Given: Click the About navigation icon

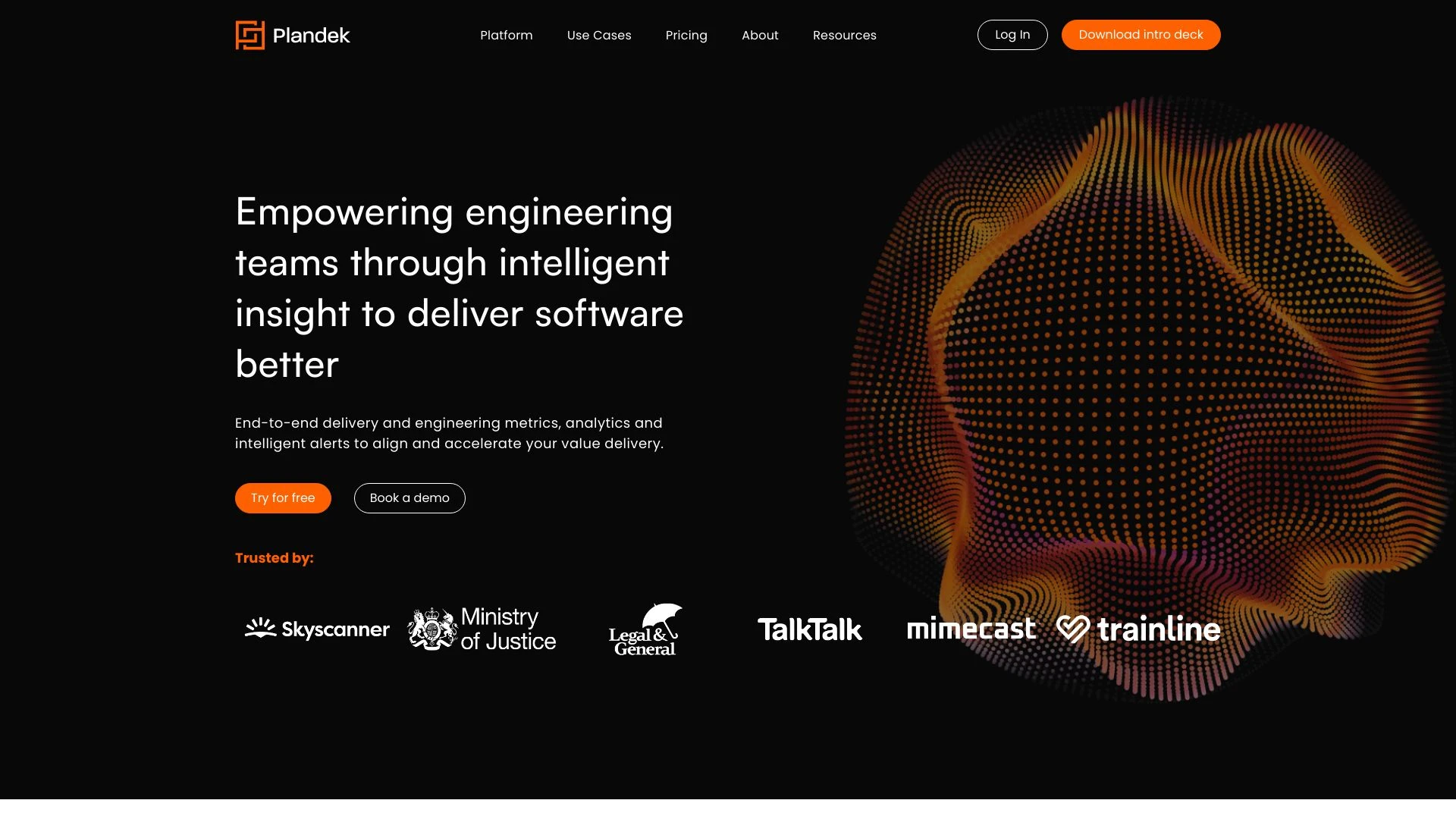Looking at the screenshot, I should pos(760,34).
